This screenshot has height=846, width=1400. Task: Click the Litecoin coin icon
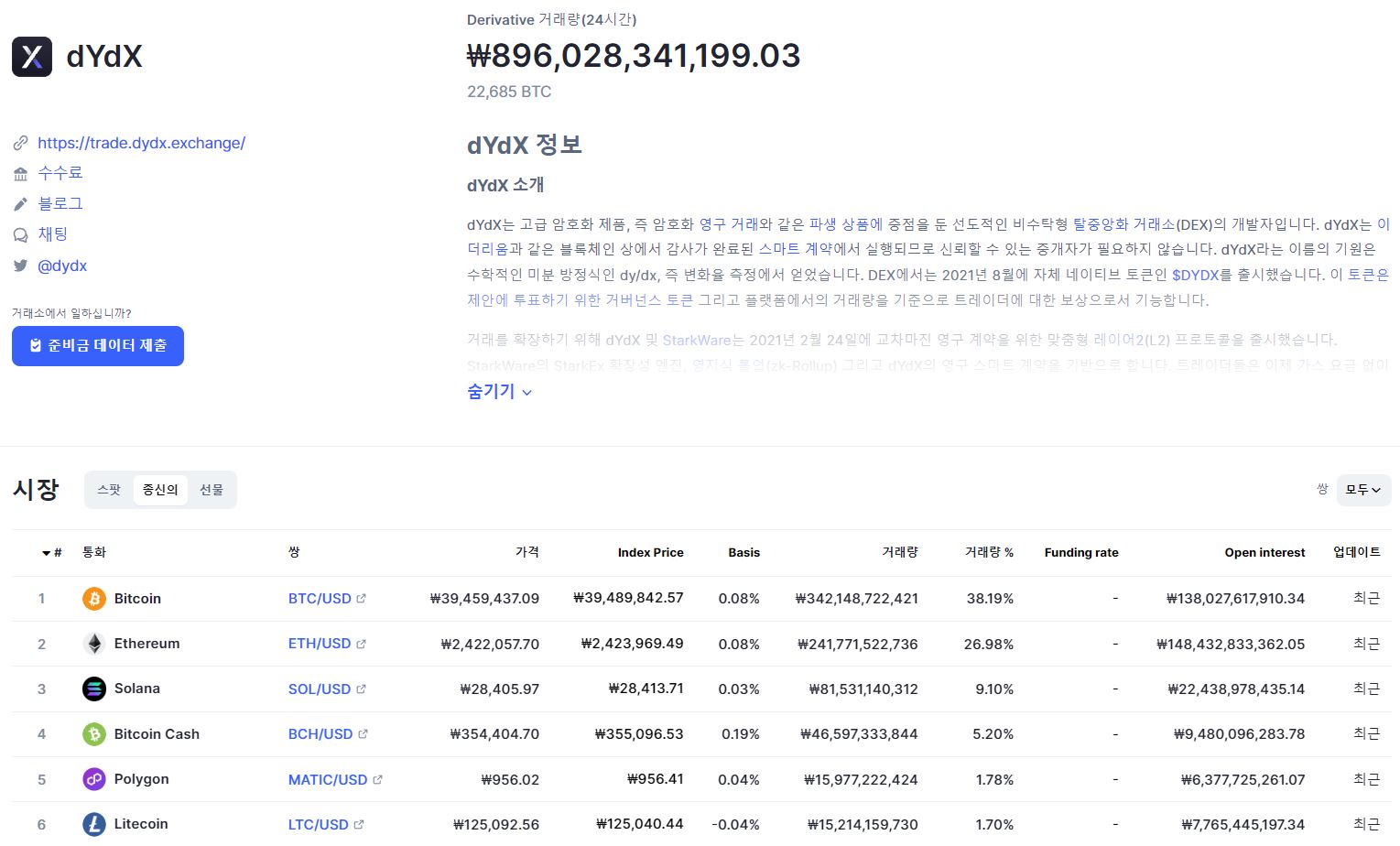[x=94, y=824]
